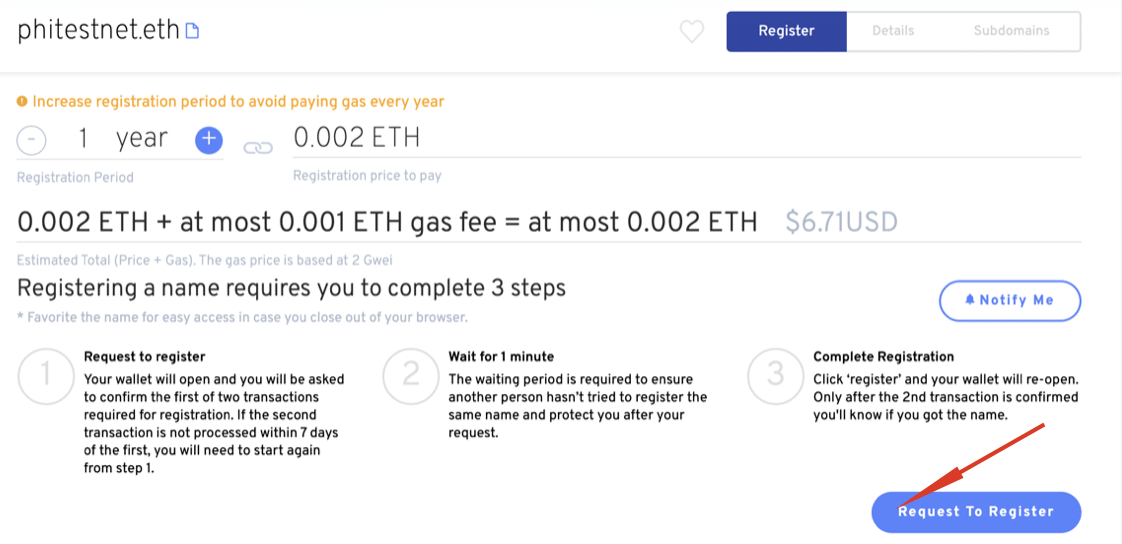
Task: Click the phitestnet.eth domain name heading
Action: 98,31
